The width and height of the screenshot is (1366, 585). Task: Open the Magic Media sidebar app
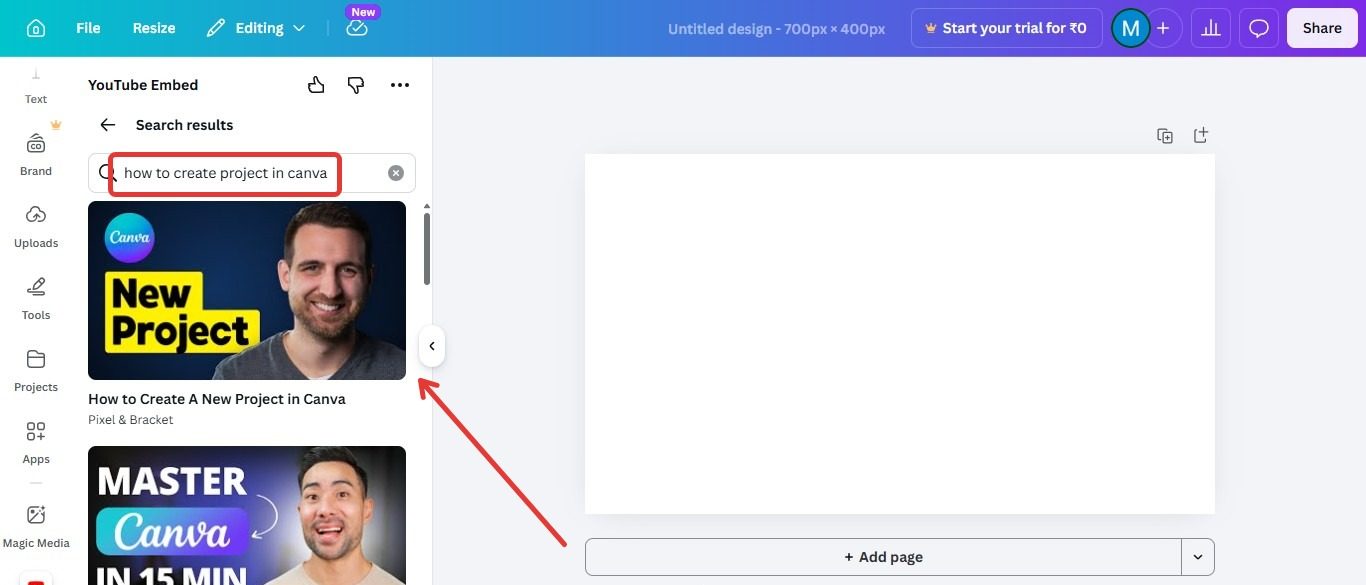(36, 527)
